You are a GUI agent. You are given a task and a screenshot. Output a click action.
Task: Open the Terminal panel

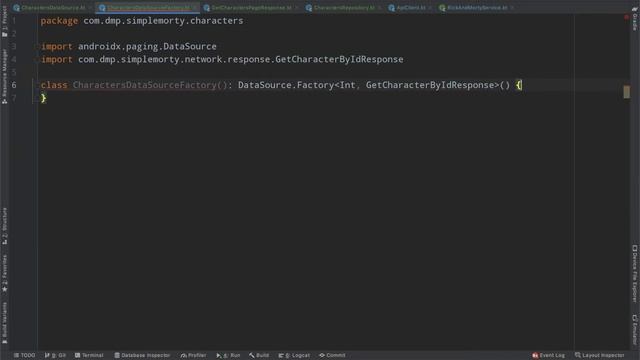coord(89,355)
